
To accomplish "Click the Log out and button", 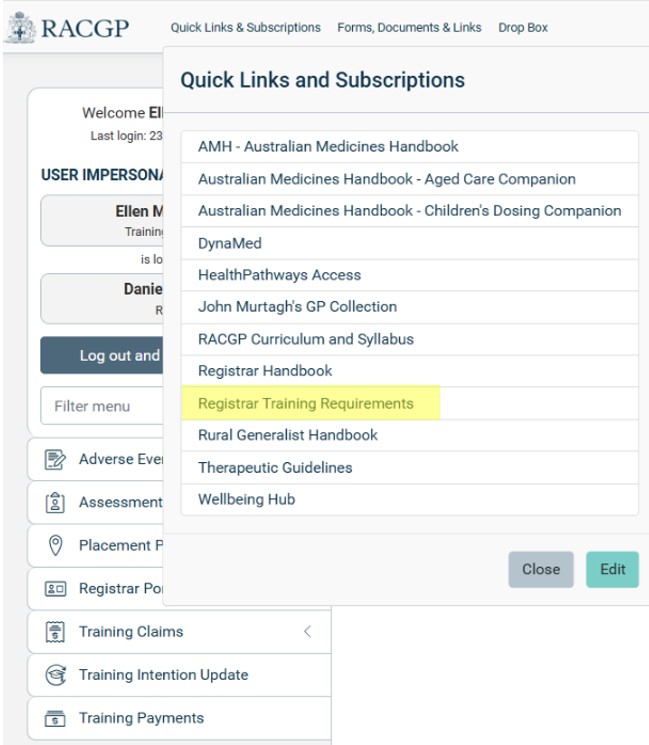I will pos(101,356).
